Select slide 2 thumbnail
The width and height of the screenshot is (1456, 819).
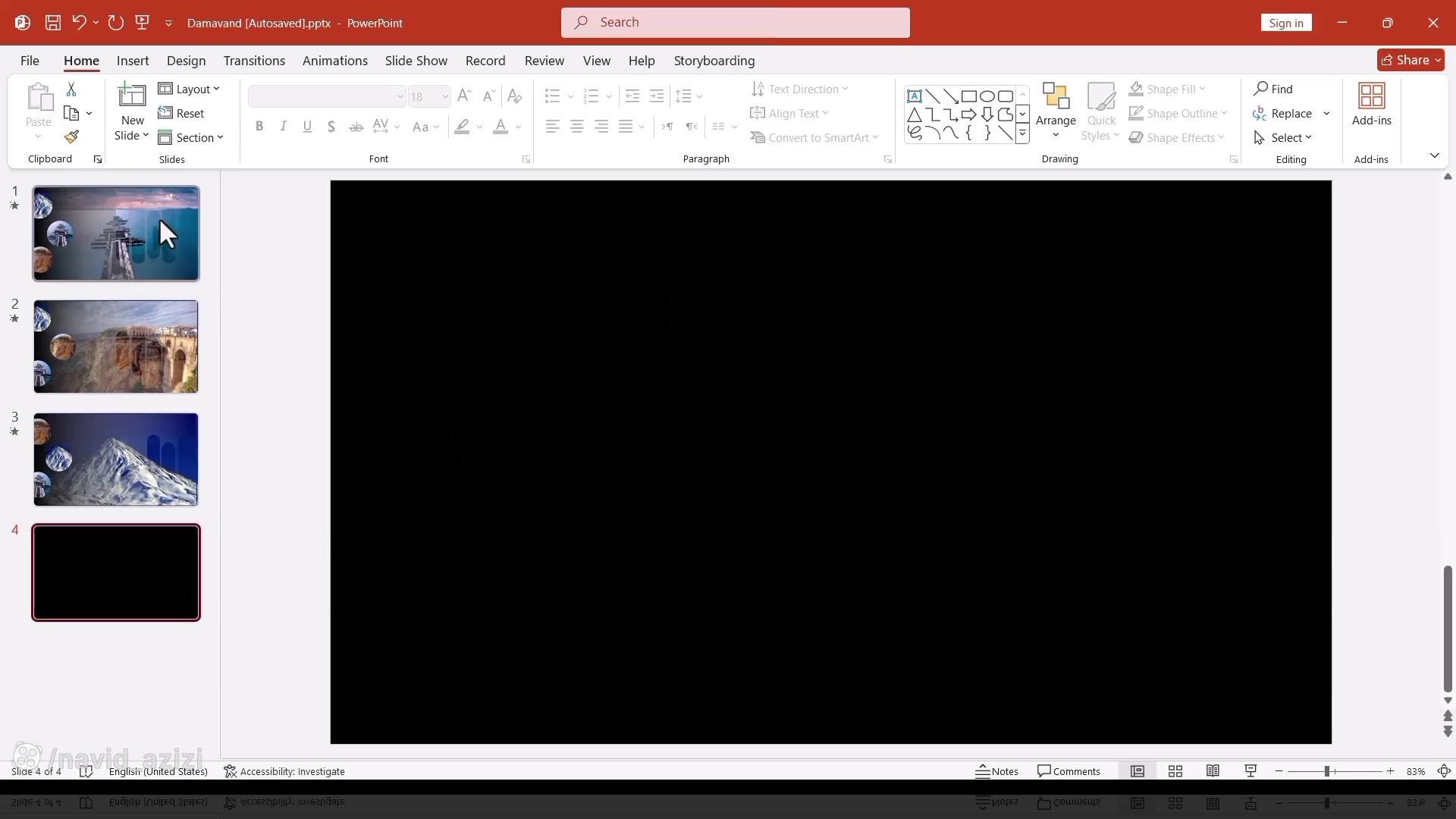116,347
